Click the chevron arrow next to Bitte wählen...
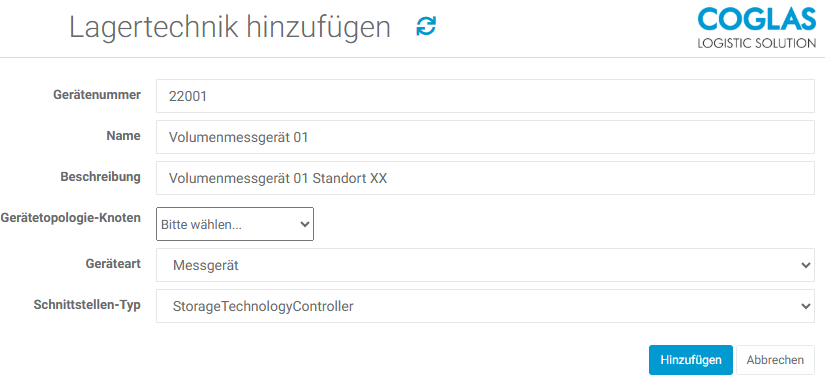Screen dimensions: 825x384 [304, 224]
